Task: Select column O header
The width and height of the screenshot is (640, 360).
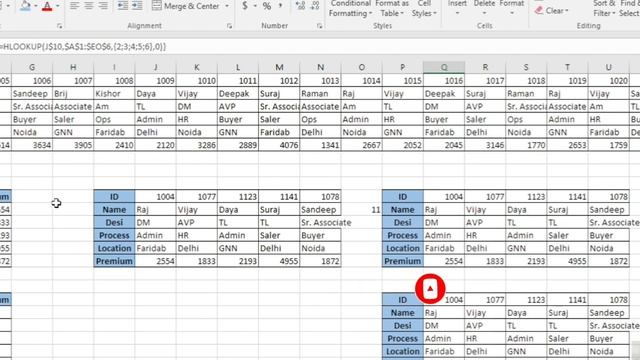Action: click(x=362, y=67)
